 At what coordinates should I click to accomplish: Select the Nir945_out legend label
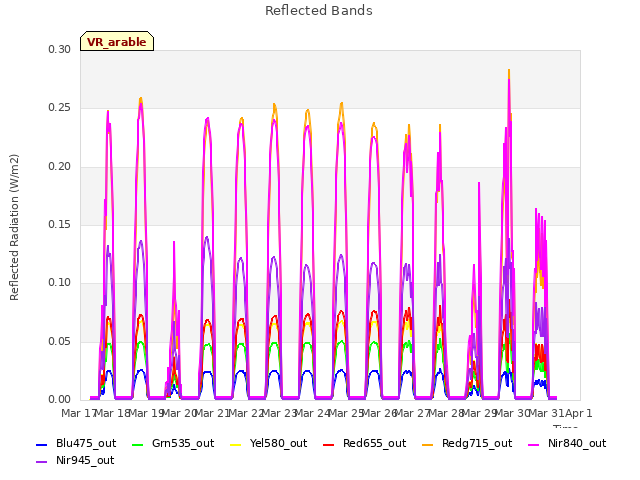pyautogui.click(x=85, y=461)
